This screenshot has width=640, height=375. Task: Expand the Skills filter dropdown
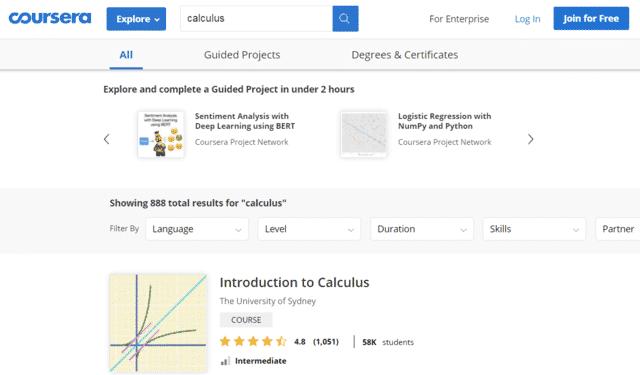(x=534, y=229)
